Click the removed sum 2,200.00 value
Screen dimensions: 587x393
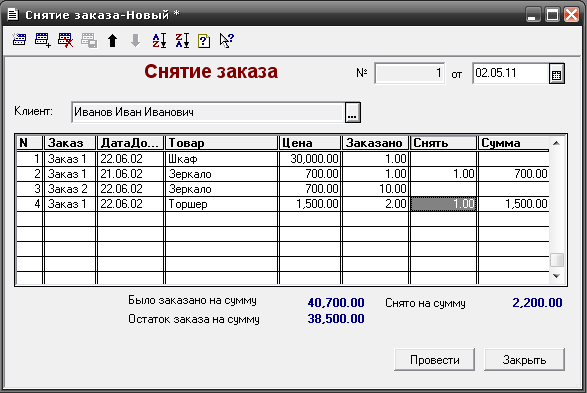click(537, 302)
